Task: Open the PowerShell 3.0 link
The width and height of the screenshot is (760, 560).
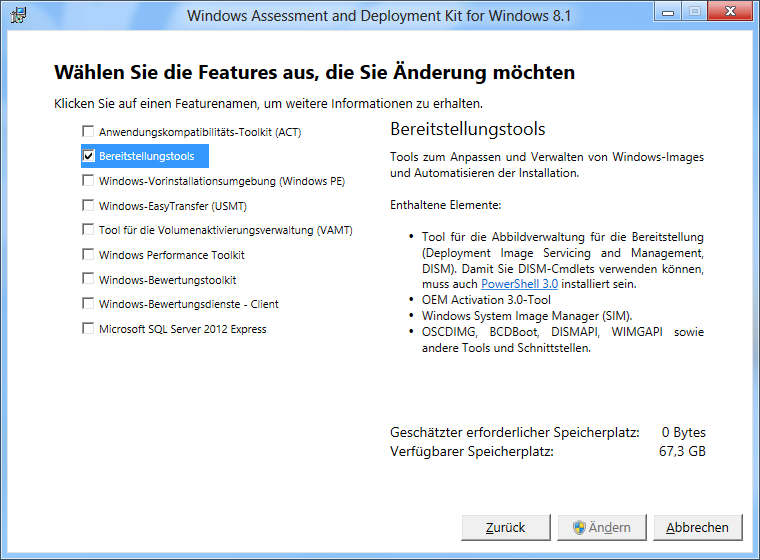Action: (x=519, y=284)
